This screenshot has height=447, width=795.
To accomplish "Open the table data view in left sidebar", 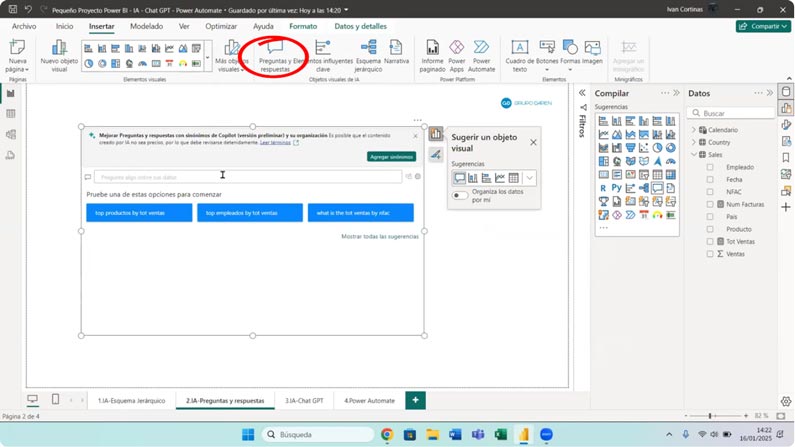I will 11,114.
